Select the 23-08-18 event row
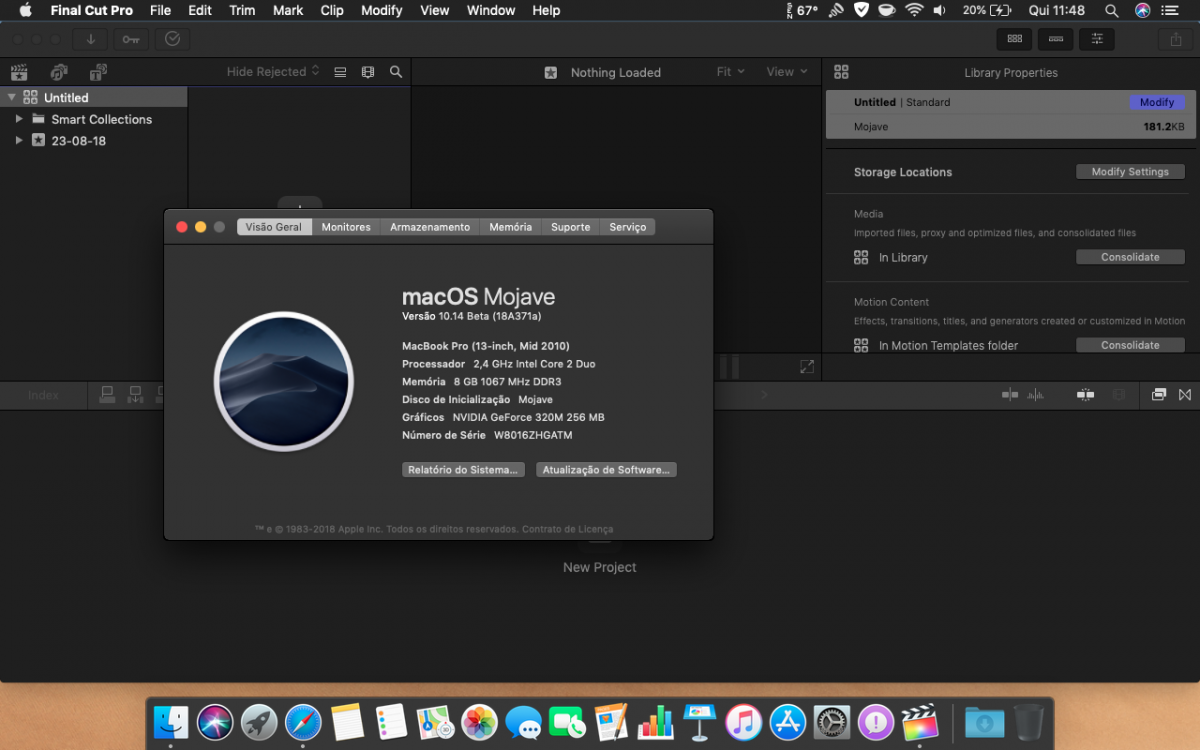This screenshot has height=750, width=1200. tap(94, 141)
